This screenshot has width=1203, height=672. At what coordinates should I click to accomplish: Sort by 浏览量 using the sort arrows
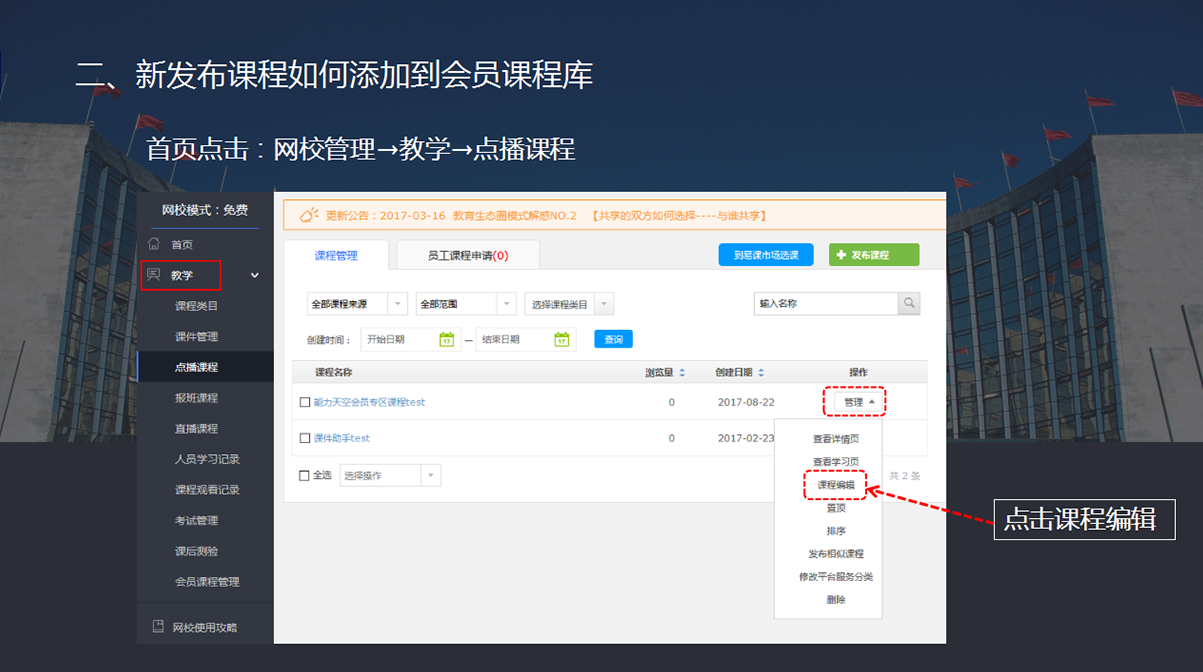point(682,373)
